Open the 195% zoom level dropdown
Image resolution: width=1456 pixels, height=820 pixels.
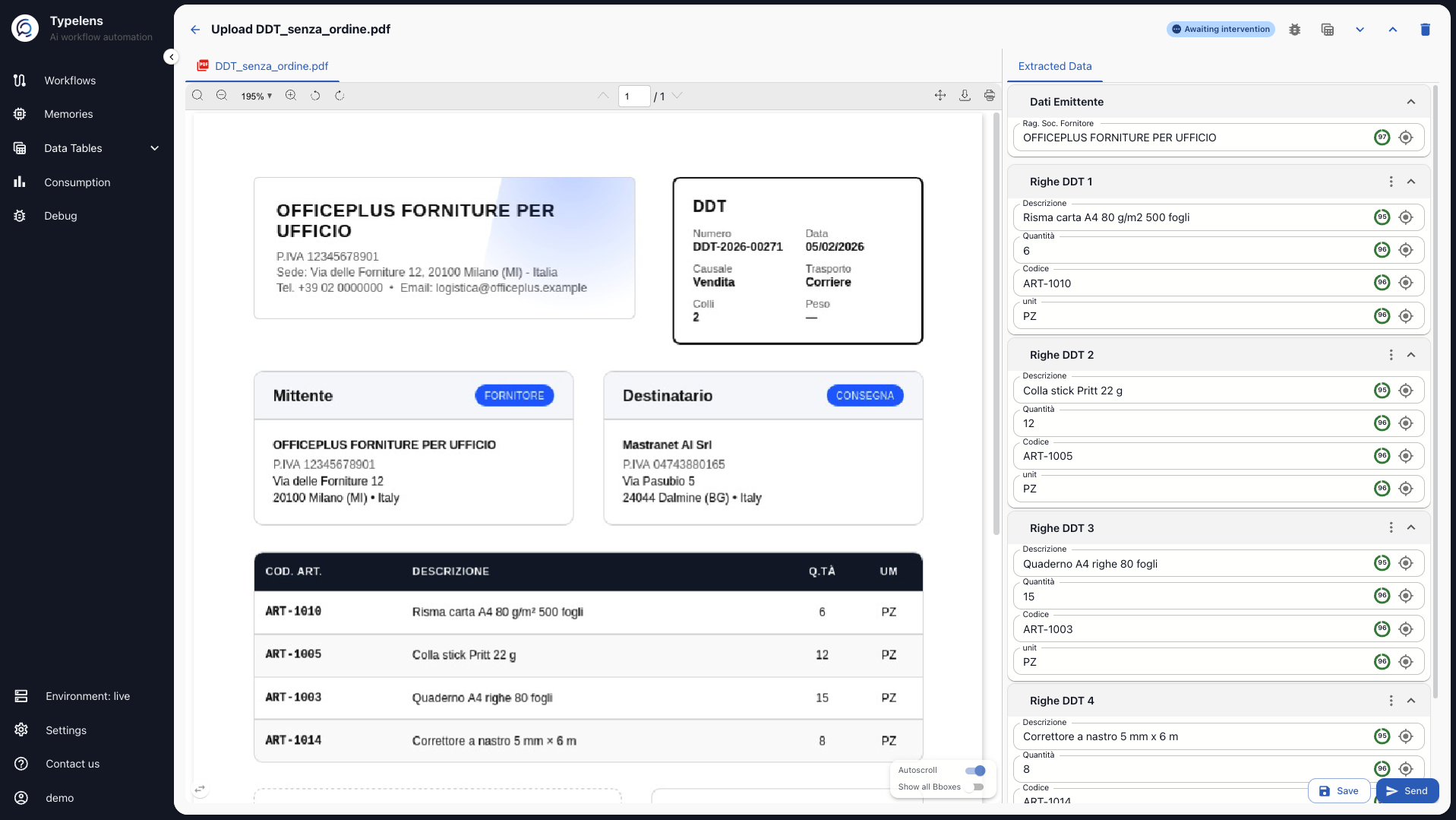pyautogui.click(x=255, y=96)
